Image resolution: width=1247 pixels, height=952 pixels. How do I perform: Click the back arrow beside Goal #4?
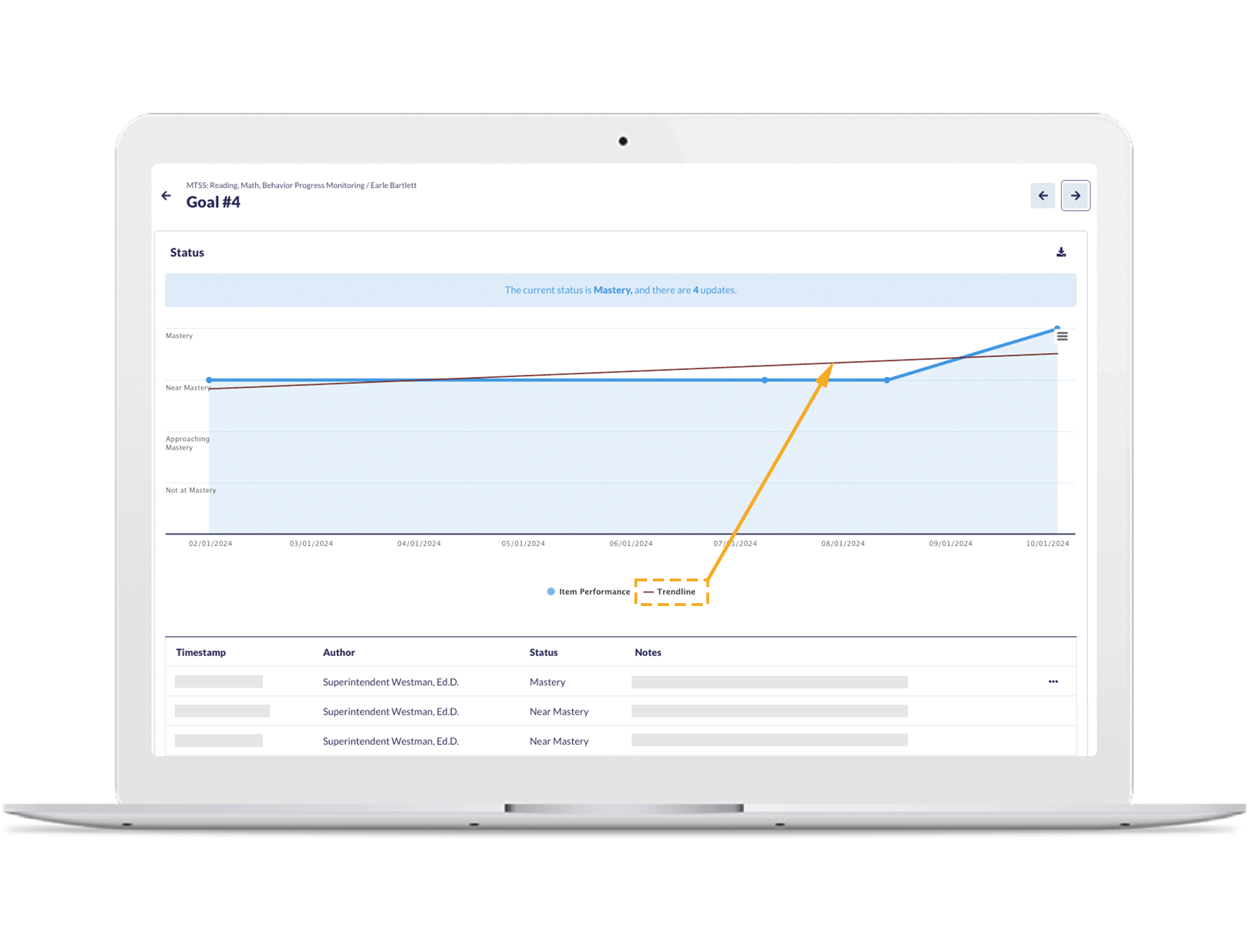tap(166, 196)
